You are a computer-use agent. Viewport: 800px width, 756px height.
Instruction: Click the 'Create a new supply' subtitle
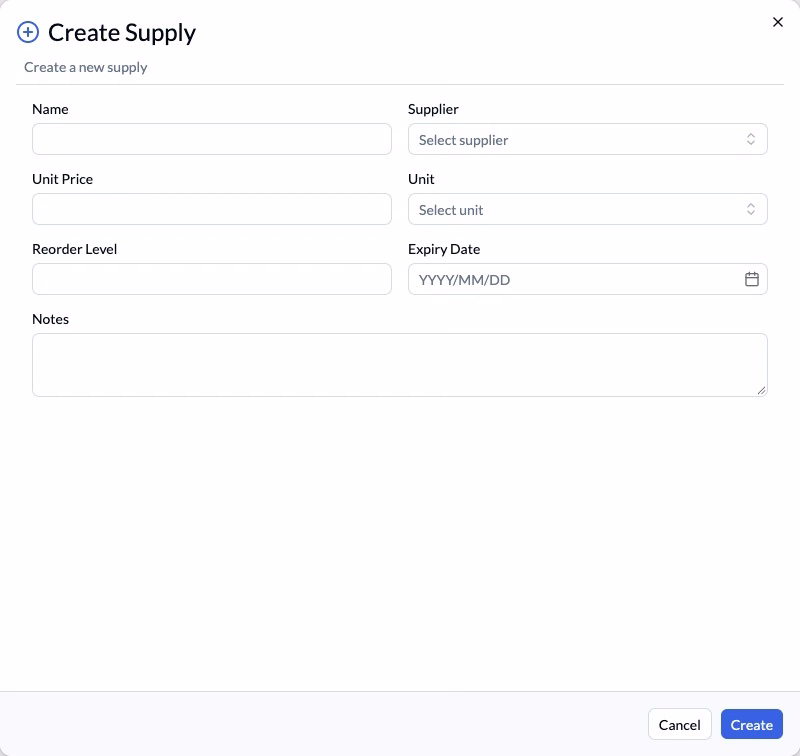86,67
